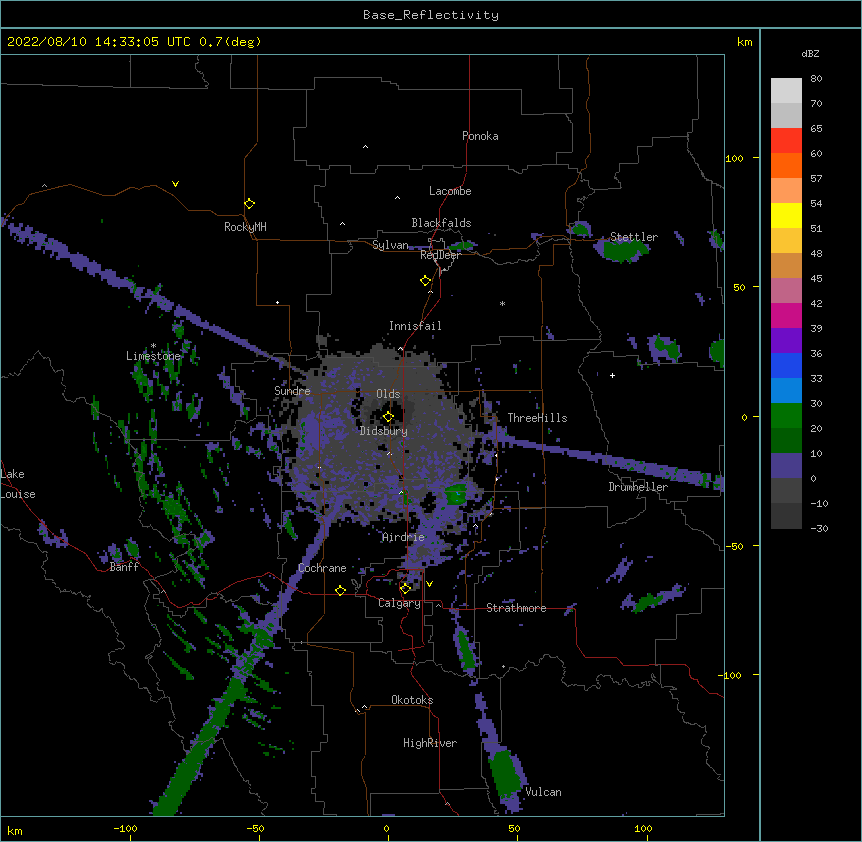Image resolution: width=862 pixels, height=842 pixels.
Task: Click the Lacombe label
Action: (450, 191)
